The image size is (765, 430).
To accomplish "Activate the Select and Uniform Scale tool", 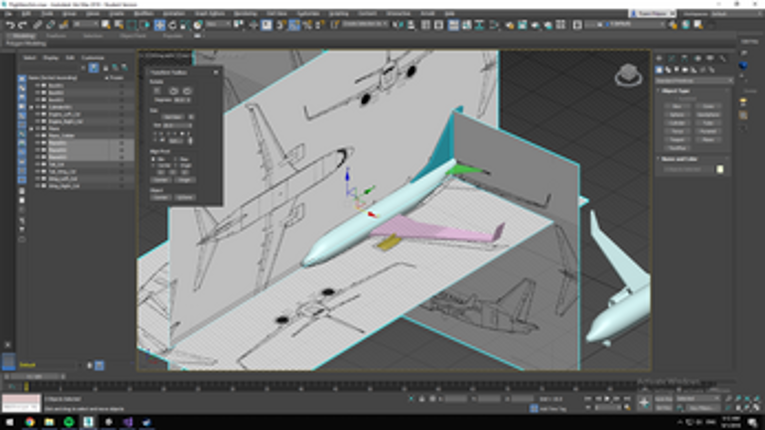I will pyautogui.click(x=185, y=25).
